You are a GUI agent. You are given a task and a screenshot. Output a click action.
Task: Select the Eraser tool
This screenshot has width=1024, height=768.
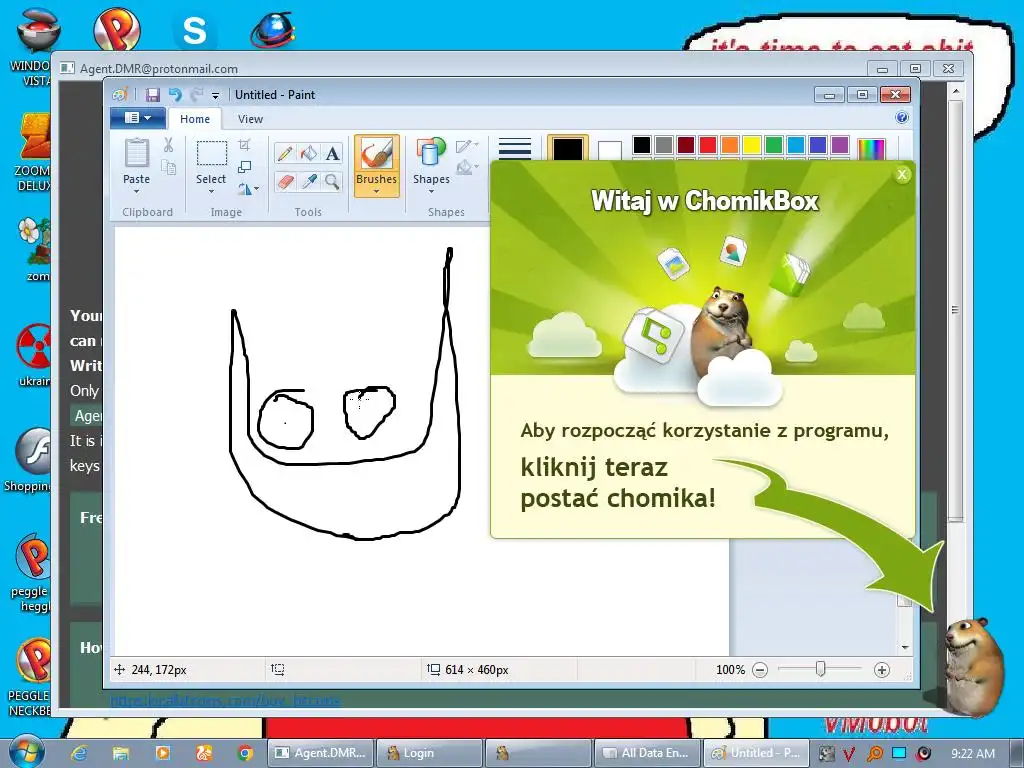(285, 182)
